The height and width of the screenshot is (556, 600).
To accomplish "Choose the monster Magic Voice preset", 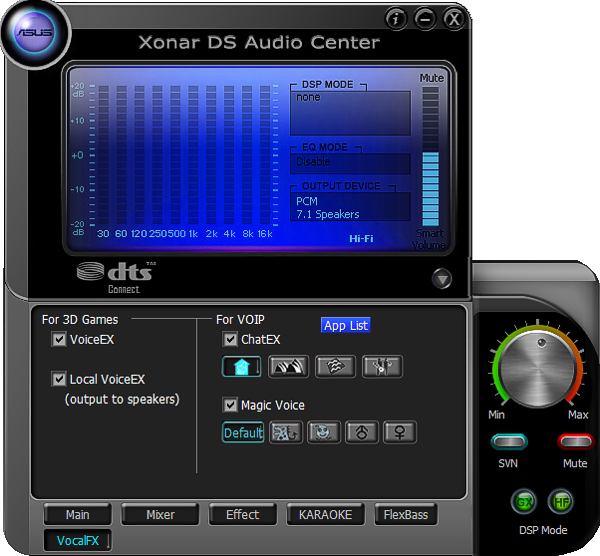I will 286,432.
